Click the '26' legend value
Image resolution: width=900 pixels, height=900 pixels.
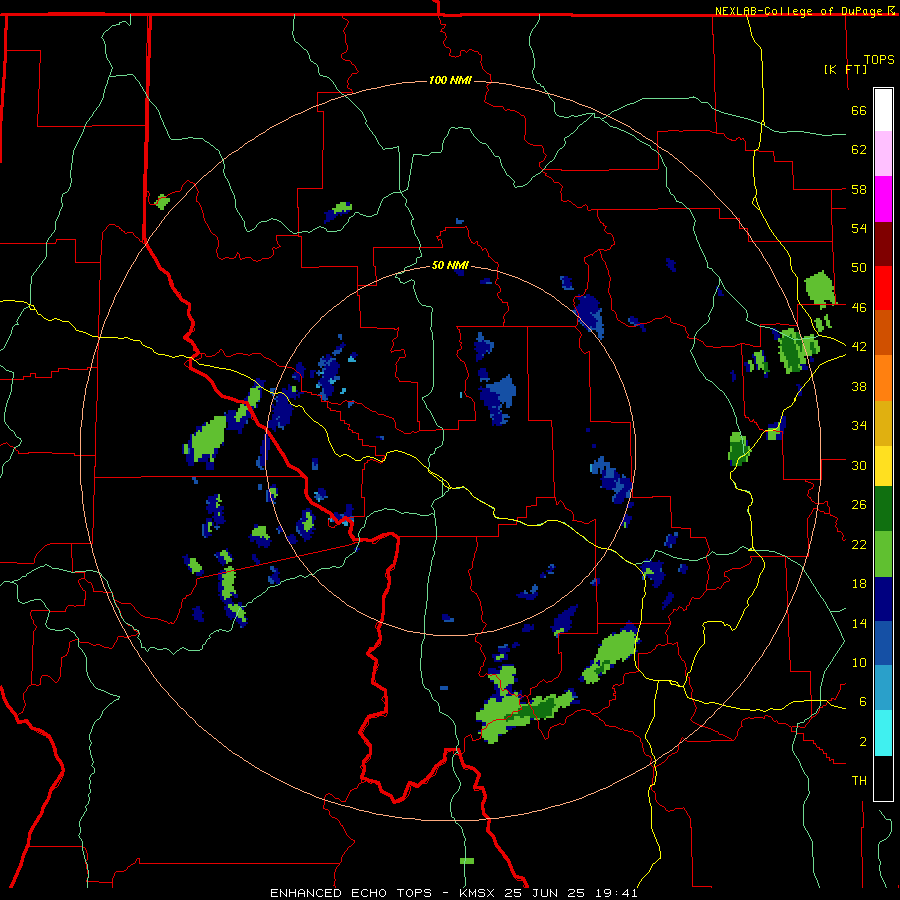pyautogui.click(x=859, y=505)
